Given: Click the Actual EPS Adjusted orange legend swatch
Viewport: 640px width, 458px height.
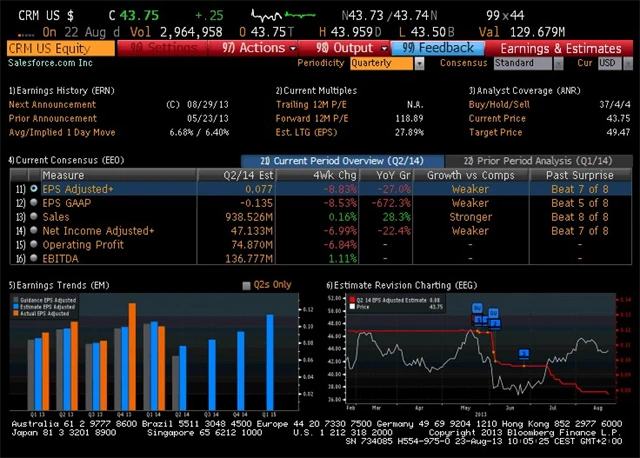Looking at the screenshot, I should point(14,313).
